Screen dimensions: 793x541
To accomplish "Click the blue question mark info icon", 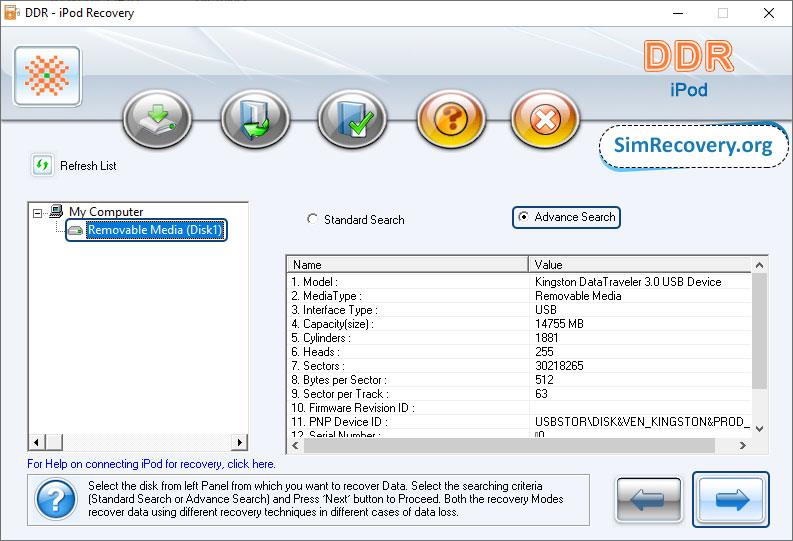I will point(54,497).
